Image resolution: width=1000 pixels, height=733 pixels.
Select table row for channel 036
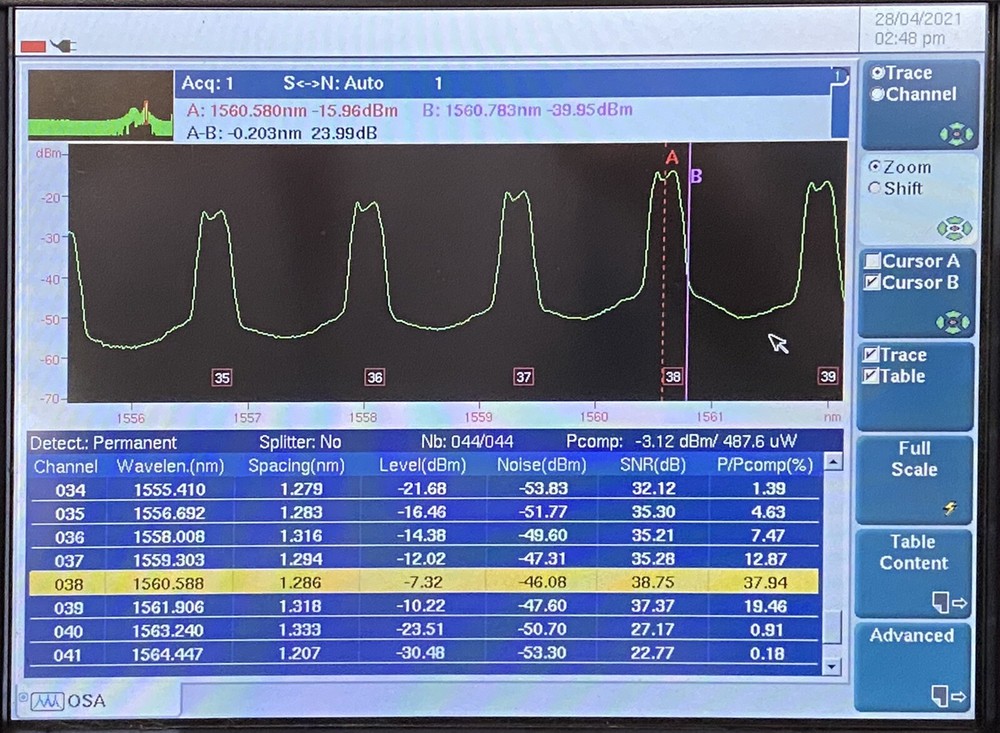tap(424, 536)
